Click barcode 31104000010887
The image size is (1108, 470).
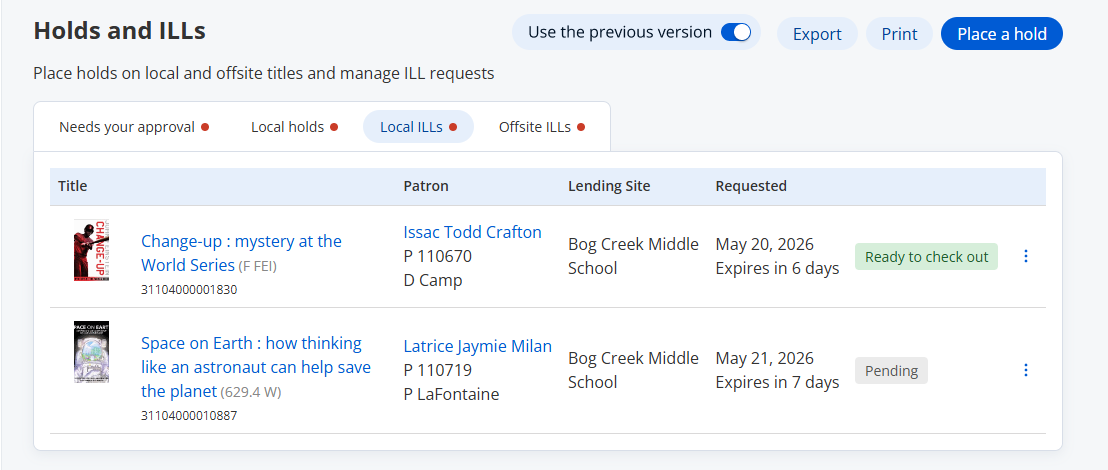pos(189,416)
